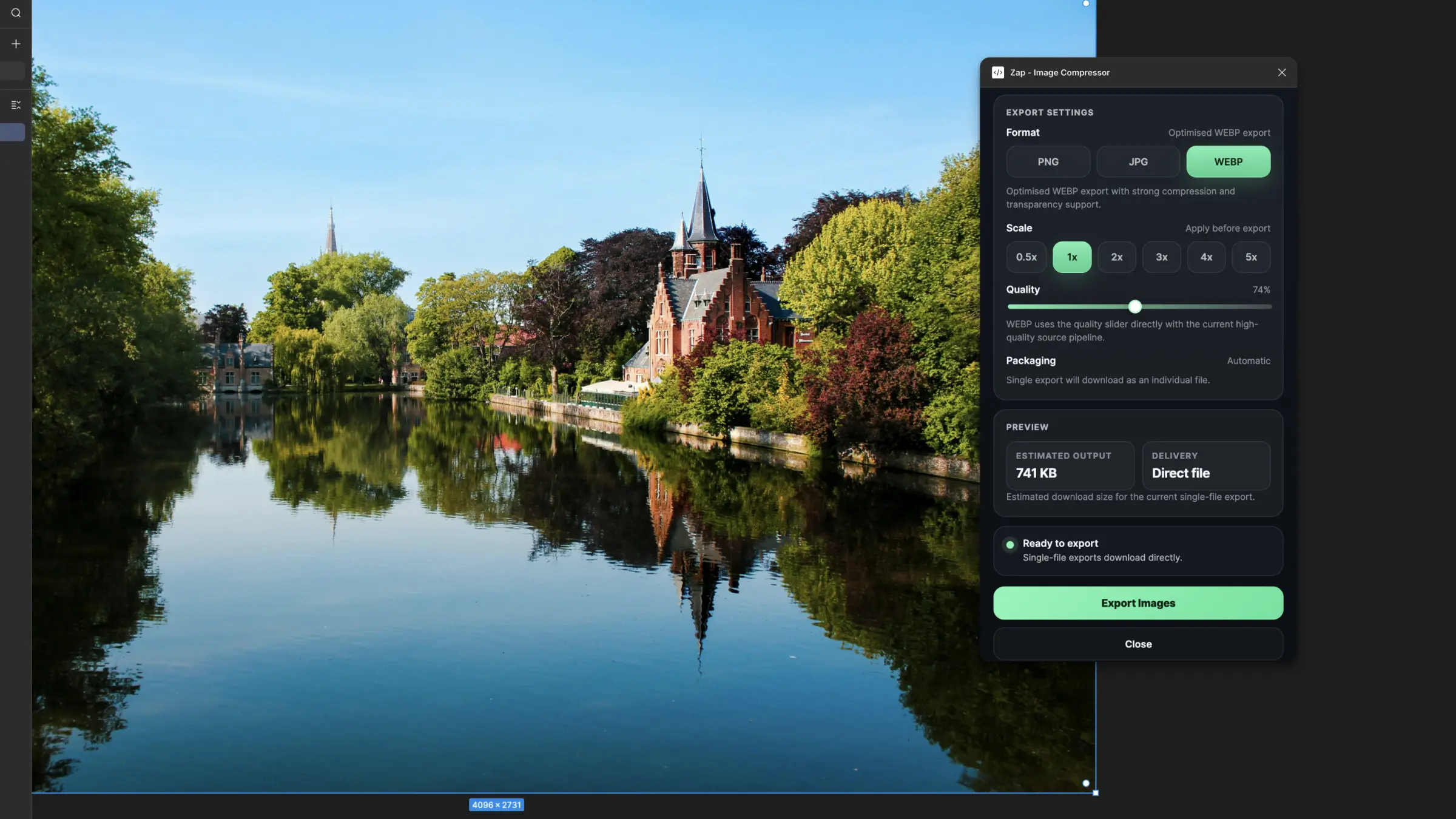This screenshot has height=819, width=1456.
Task: Click the 741 KB estimated output value
Action: 1036,473
